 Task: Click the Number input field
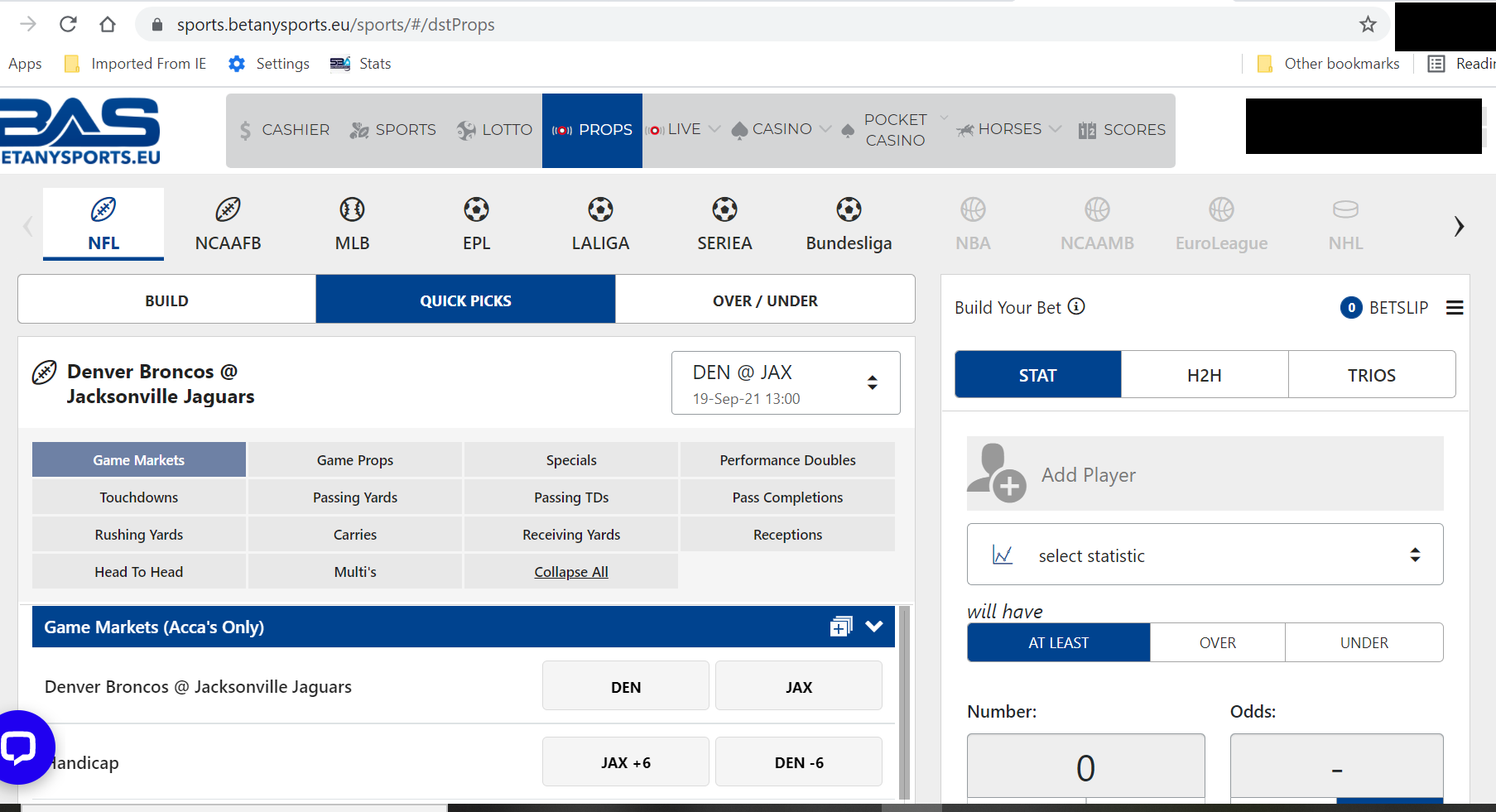1085,766
